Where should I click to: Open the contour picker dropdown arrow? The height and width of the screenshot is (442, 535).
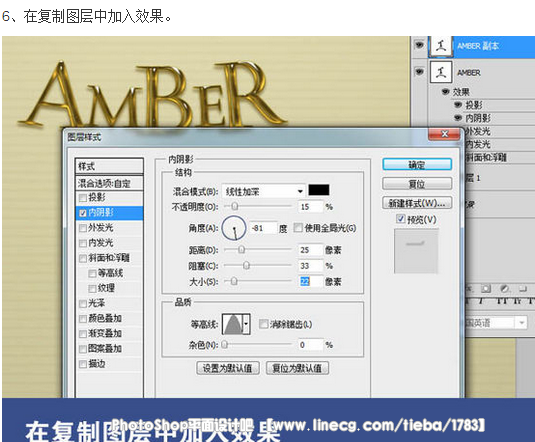pyautogui.click(x=247, y=324)
